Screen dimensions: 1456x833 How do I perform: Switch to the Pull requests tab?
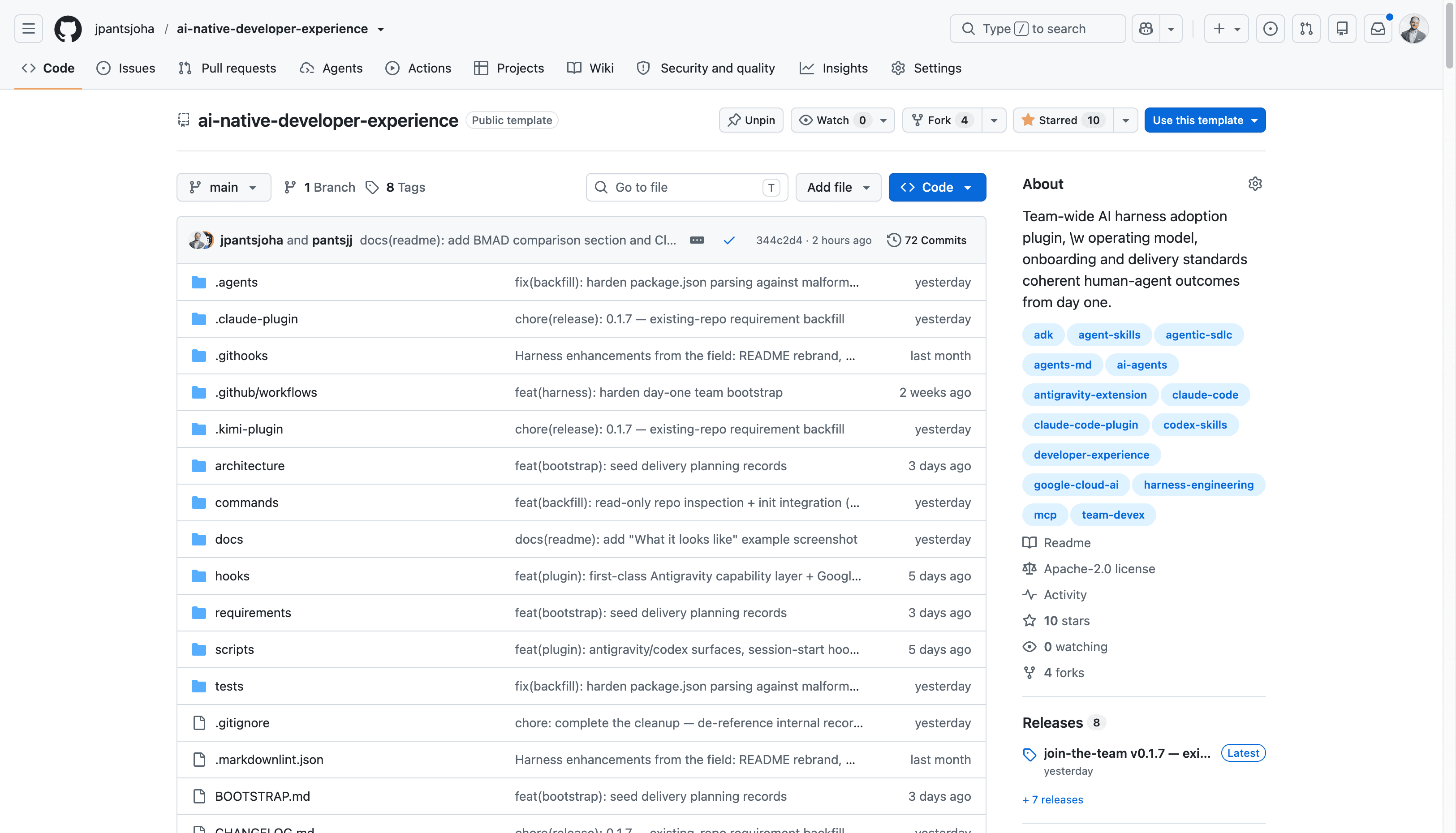tap(227, 68)
